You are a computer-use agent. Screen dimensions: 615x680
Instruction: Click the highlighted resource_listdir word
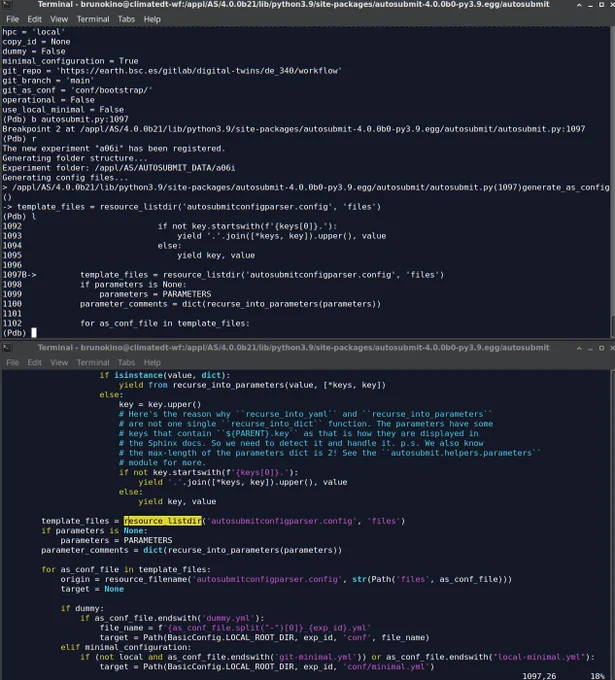[163, 521]
